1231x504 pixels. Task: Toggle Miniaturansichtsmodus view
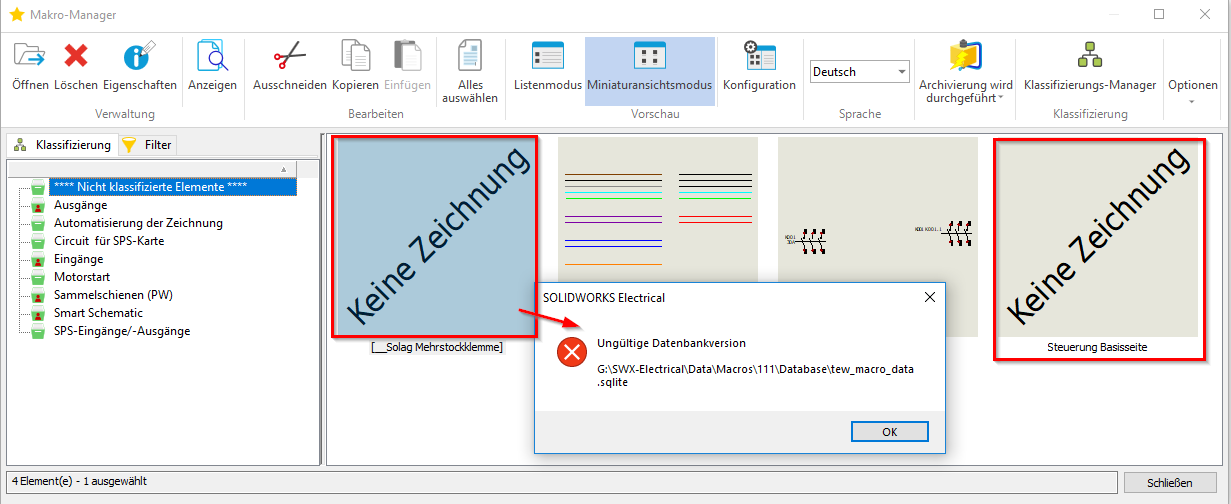pos(649,57)
